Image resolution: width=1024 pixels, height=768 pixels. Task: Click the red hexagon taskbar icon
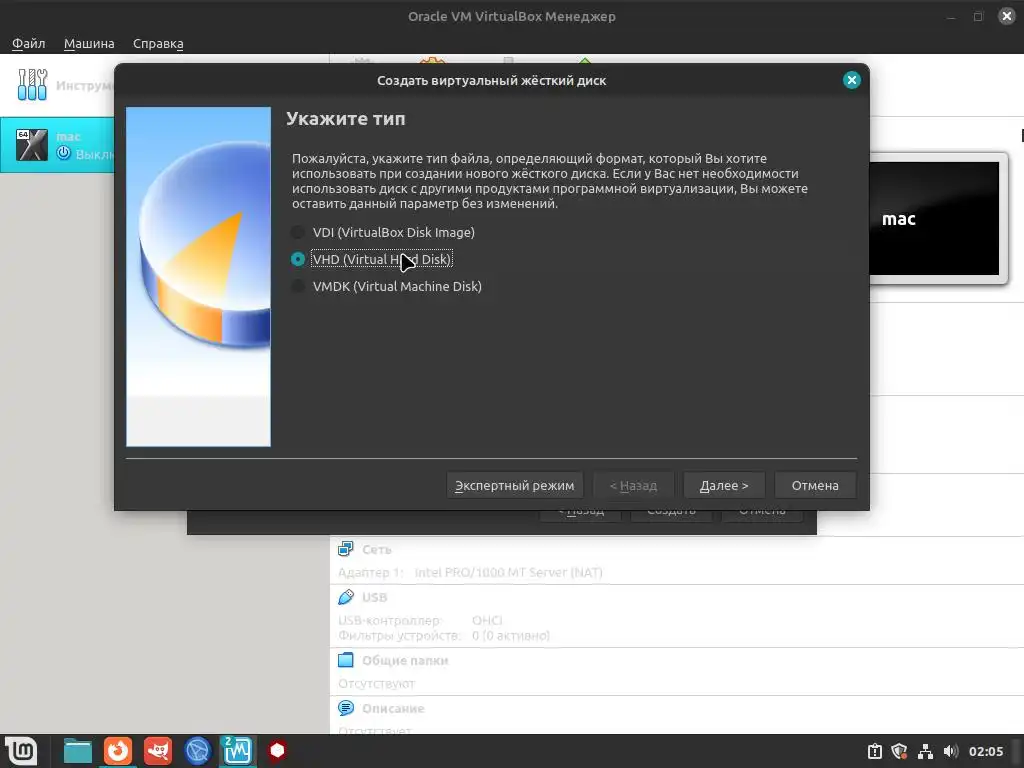(x=278, y=751)
